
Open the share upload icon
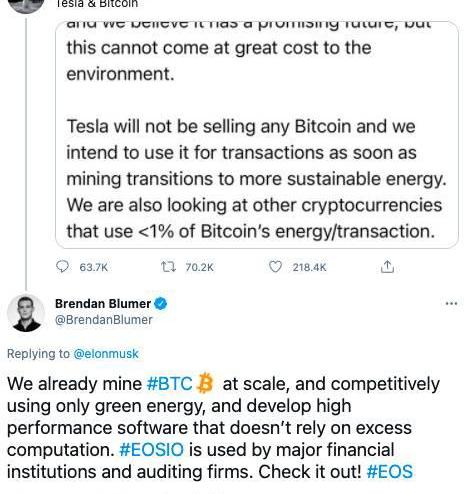coord(387,267)
